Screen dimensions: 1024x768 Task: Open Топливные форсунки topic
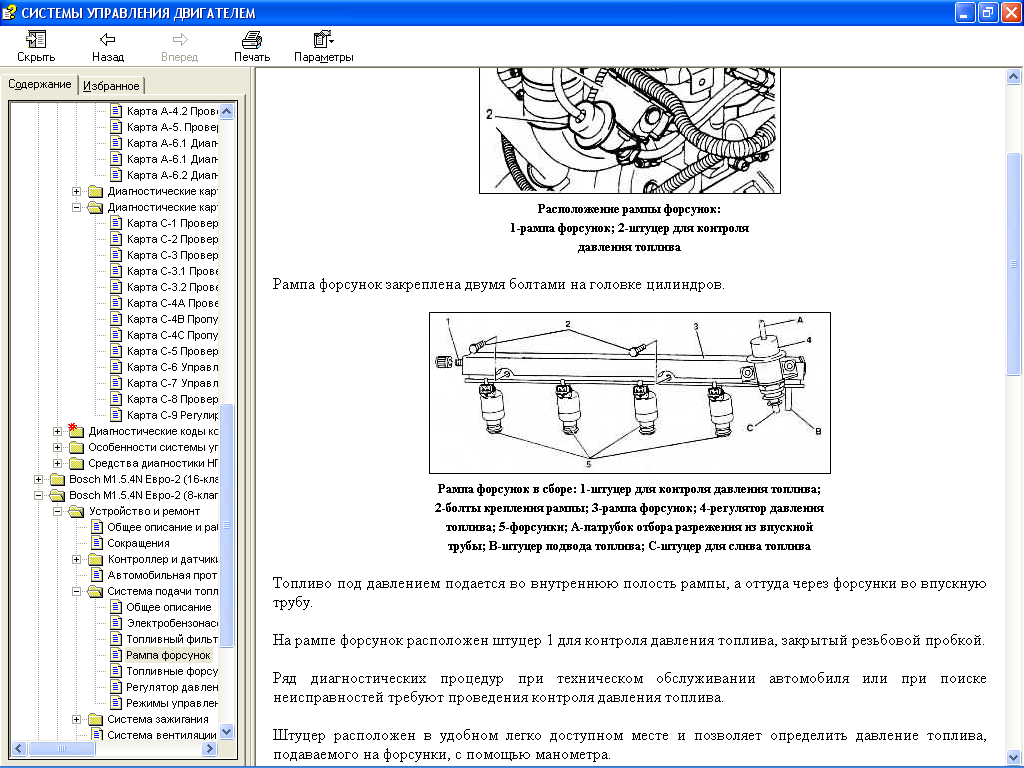(172, 671)
